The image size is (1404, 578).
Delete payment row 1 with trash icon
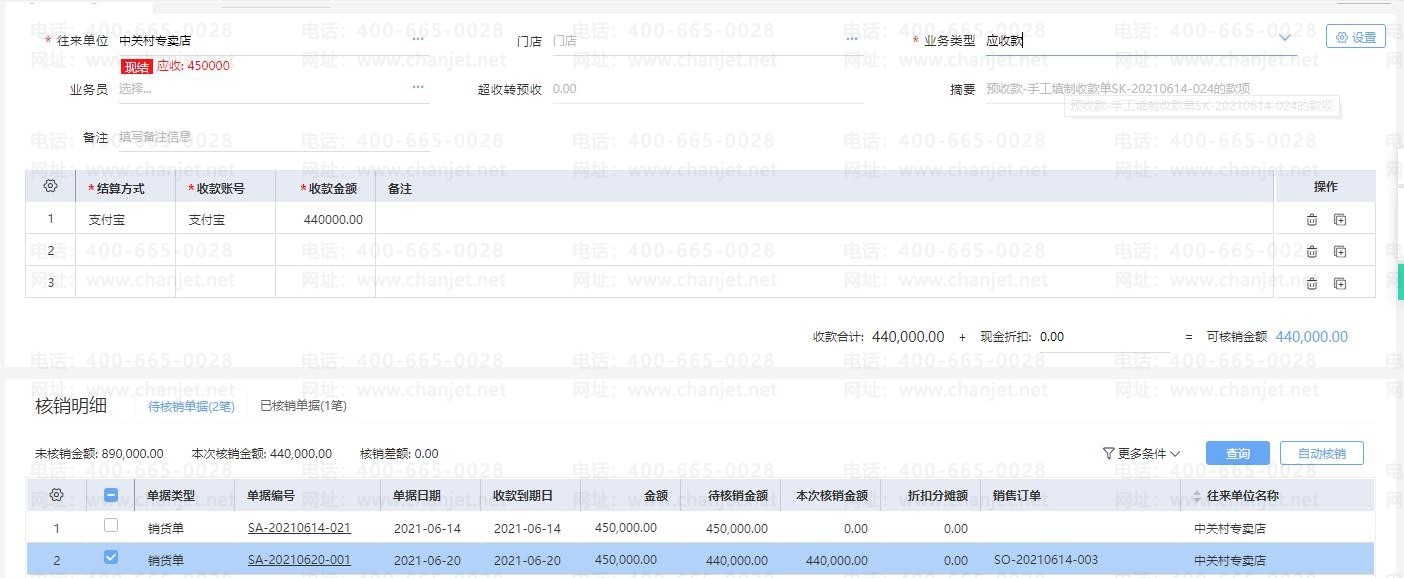point(1311,220)
